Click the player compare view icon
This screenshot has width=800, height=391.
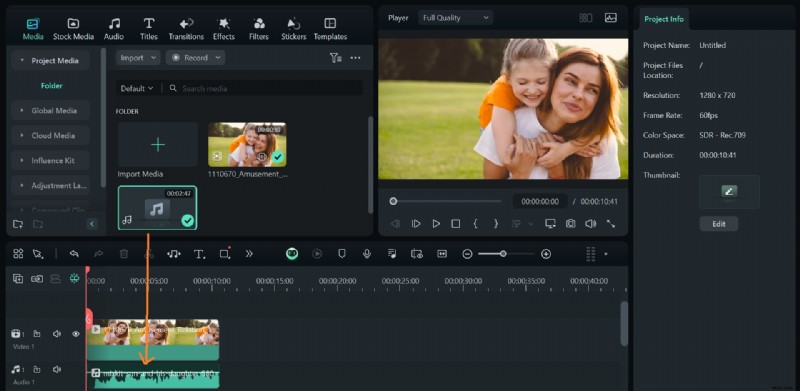[x=586, y=18]
